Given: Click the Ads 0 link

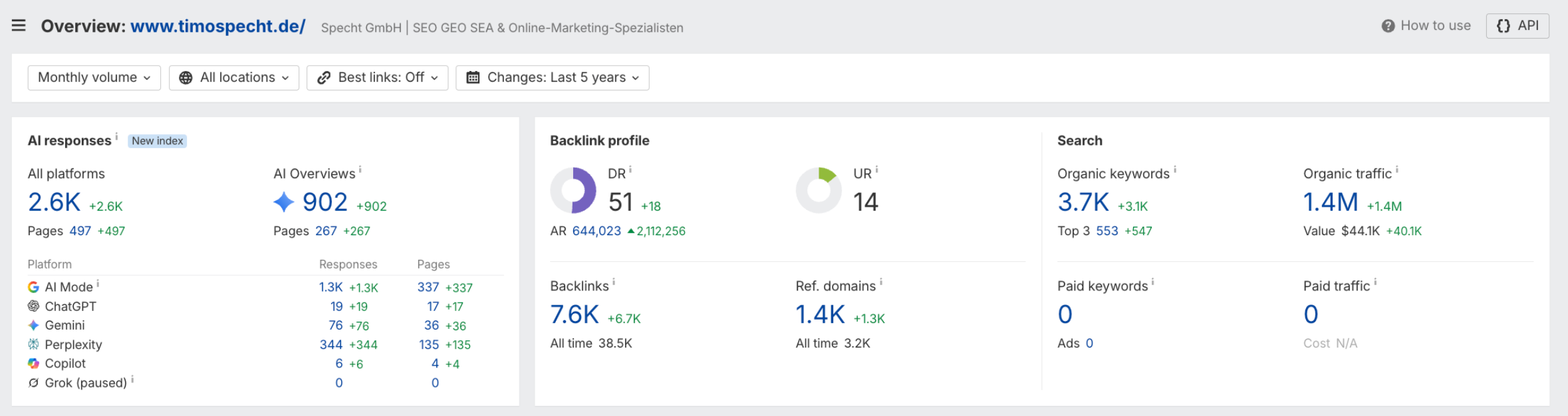Looking at the screenshot, I should click(x=1089, y=344).
